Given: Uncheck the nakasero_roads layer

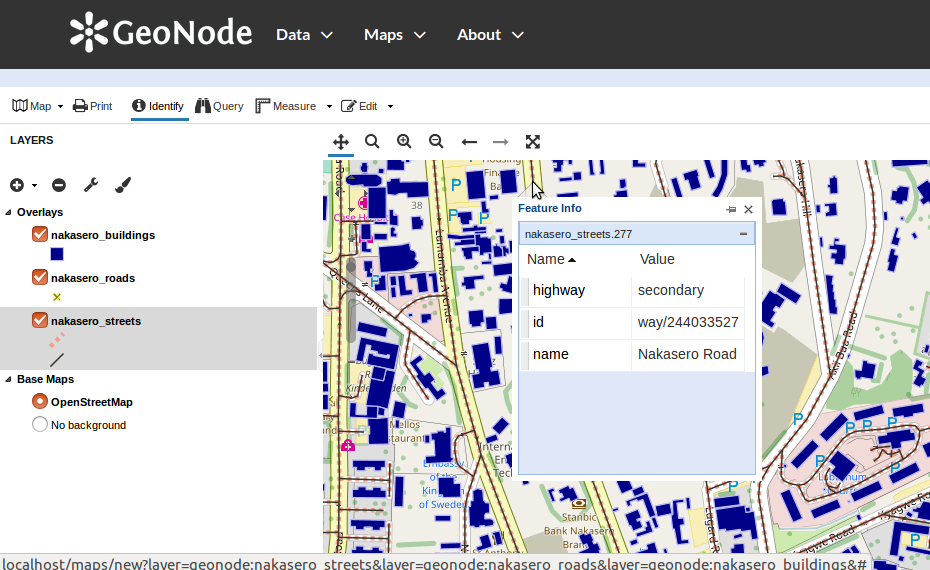Looking at the screenshot, I should coord(40,277).
